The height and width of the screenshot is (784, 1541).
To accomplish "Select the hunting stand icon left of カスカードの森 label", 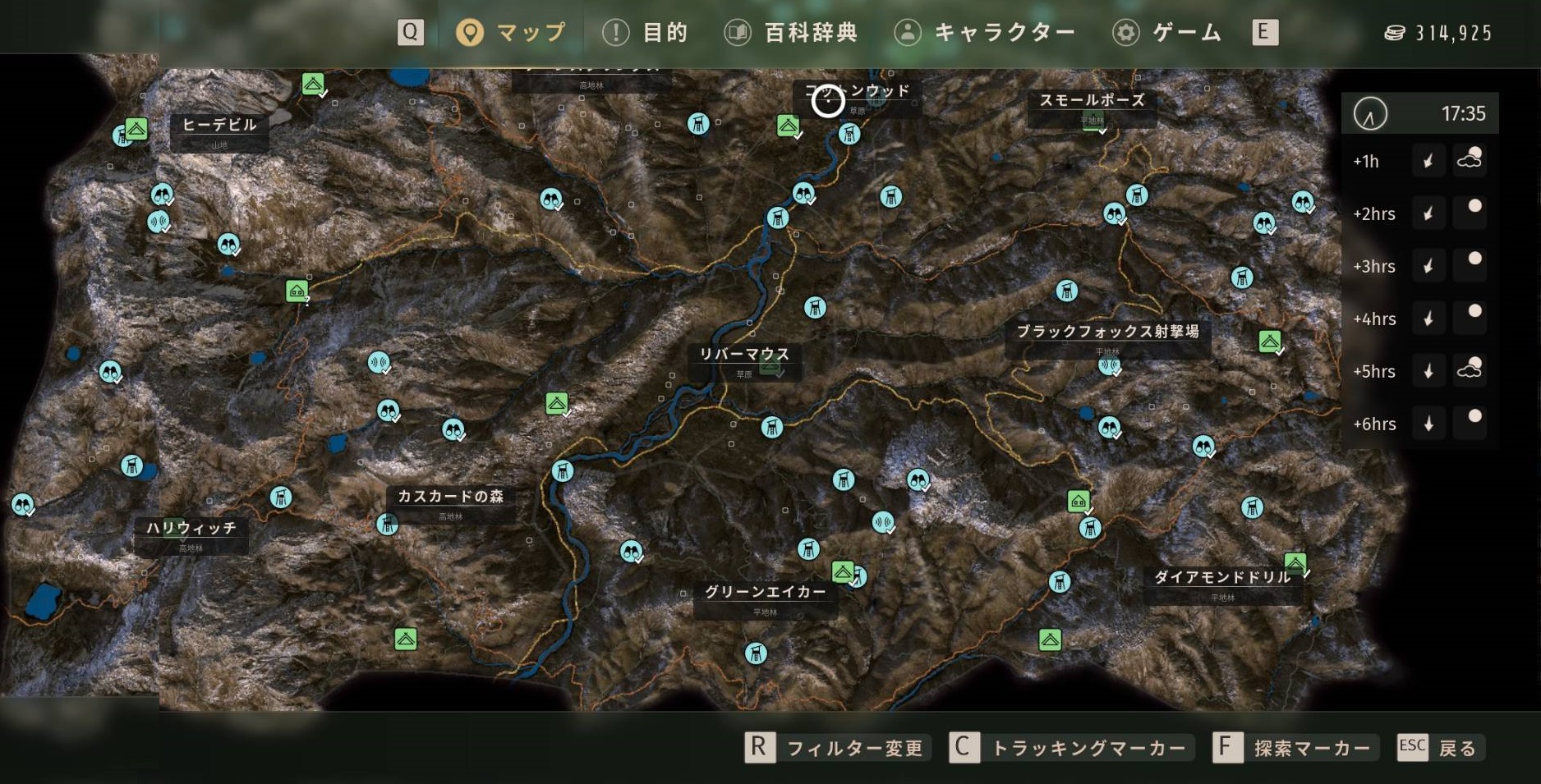I will click(x=387, y=524).
